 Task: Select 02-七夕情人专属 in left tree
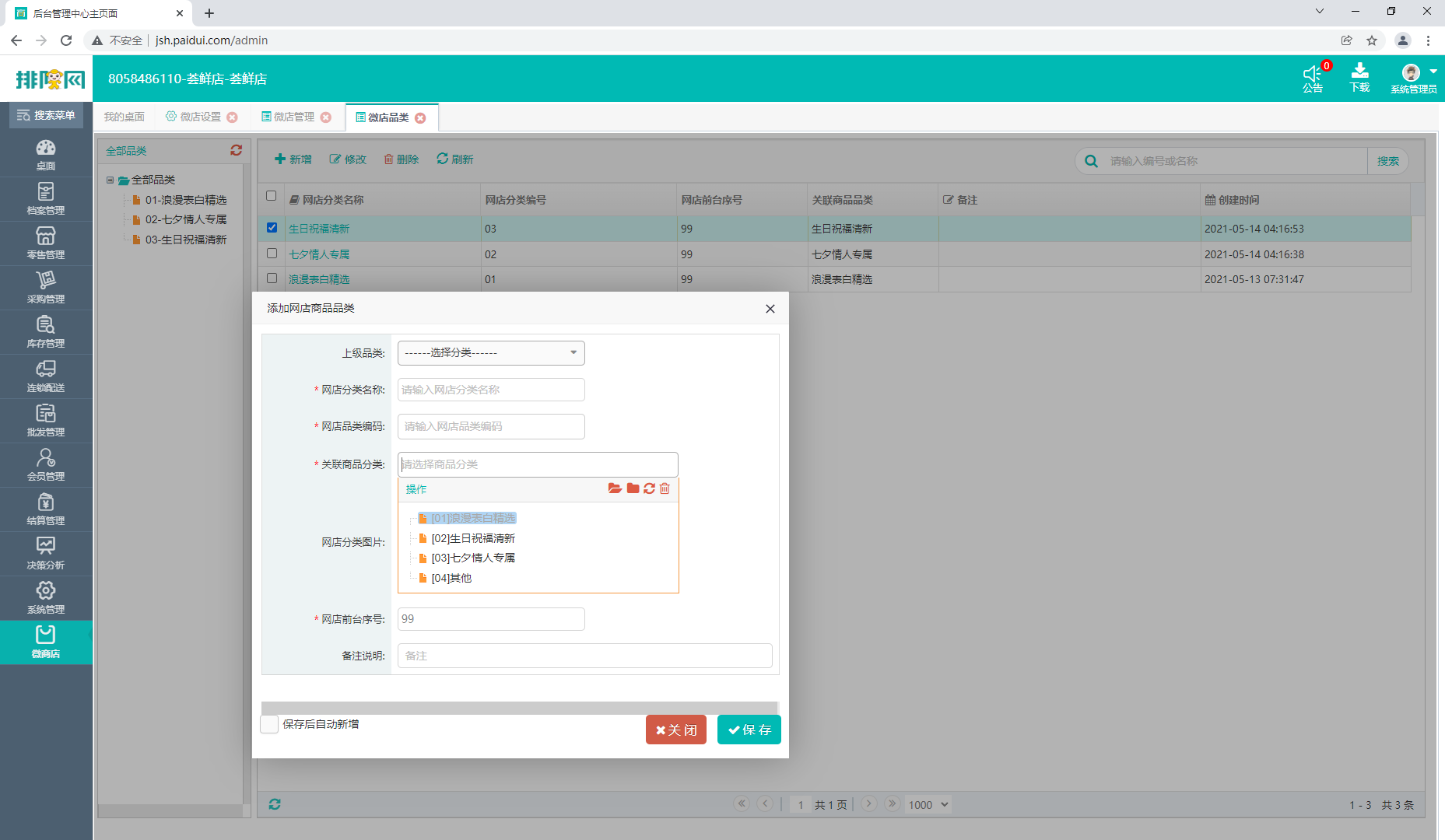[x=186, y=219]
